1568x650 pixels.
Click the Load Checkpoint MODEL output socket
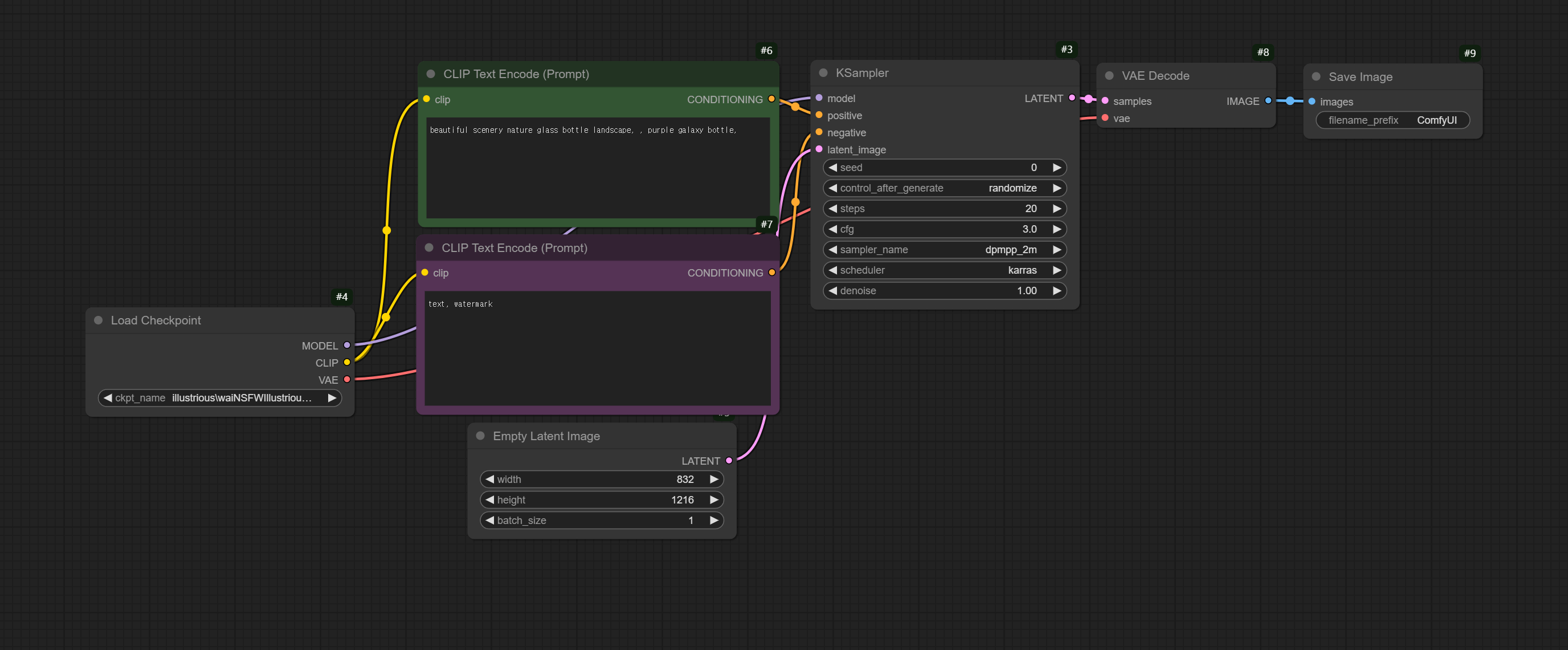pos(347,346)
